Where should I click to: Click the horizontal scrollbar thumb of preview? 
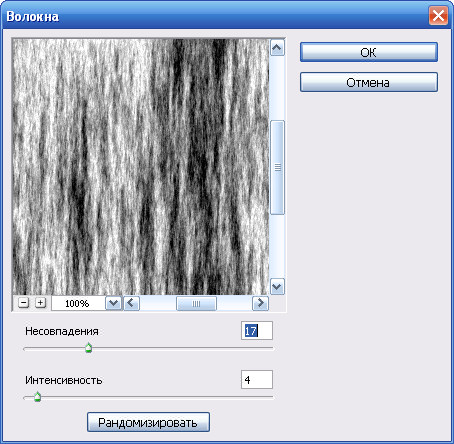pyautogui.click(x=196, y=303)
